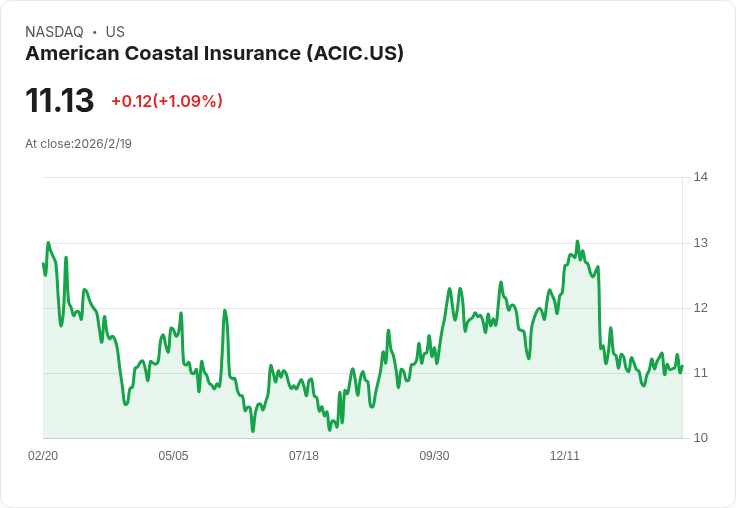Click the 09/30 date on the x-axis
736x508 pixels.
[434, 456]
